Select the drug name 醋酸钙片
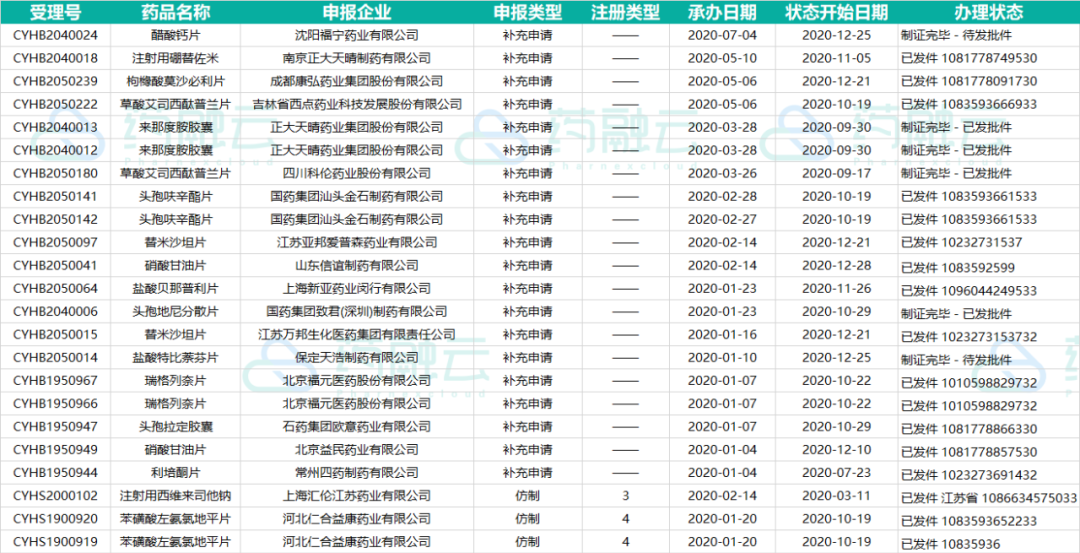This screenshot has height=553, width=1080. pos(176,35)
